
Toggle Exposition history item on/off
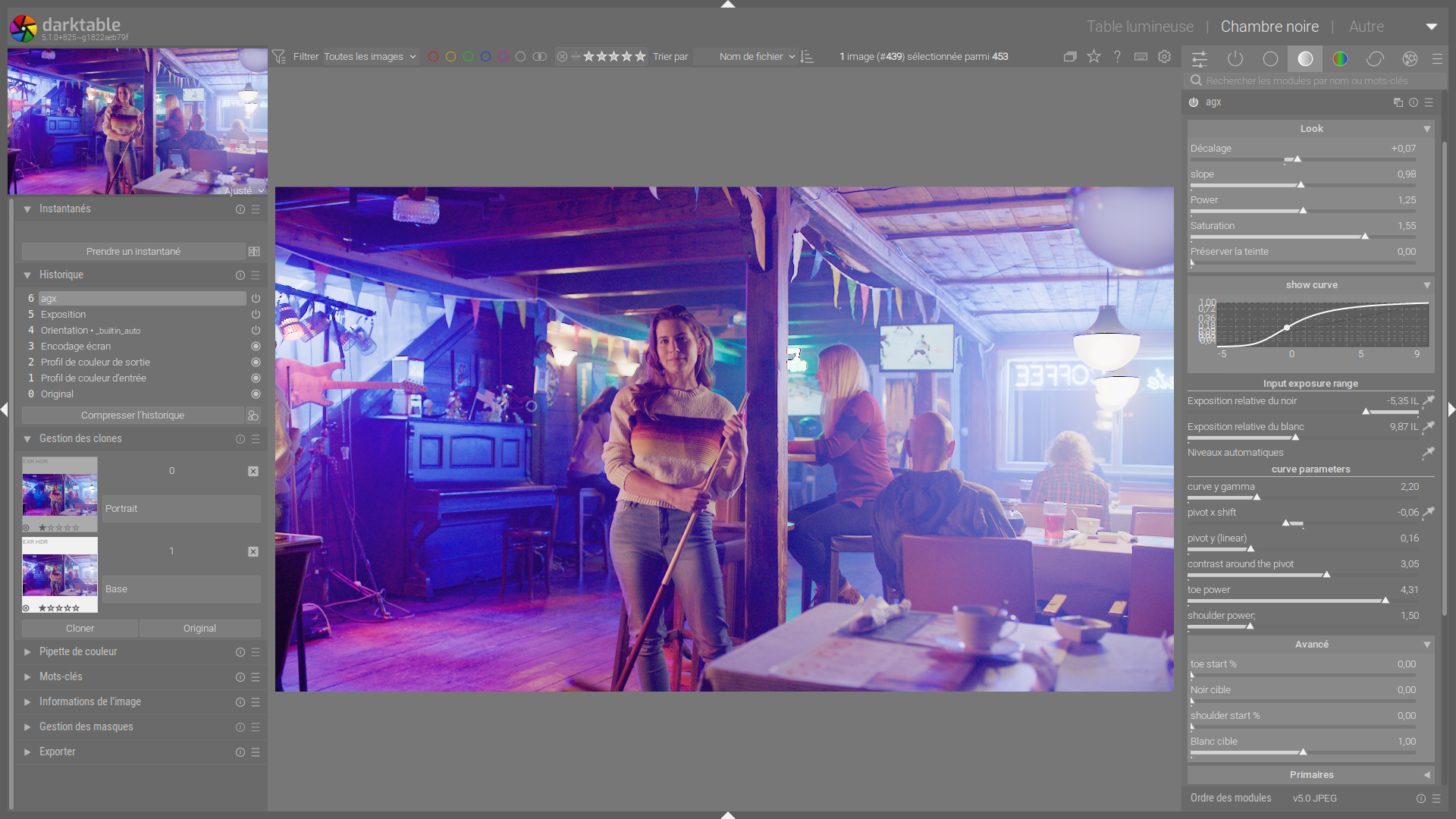256,314
